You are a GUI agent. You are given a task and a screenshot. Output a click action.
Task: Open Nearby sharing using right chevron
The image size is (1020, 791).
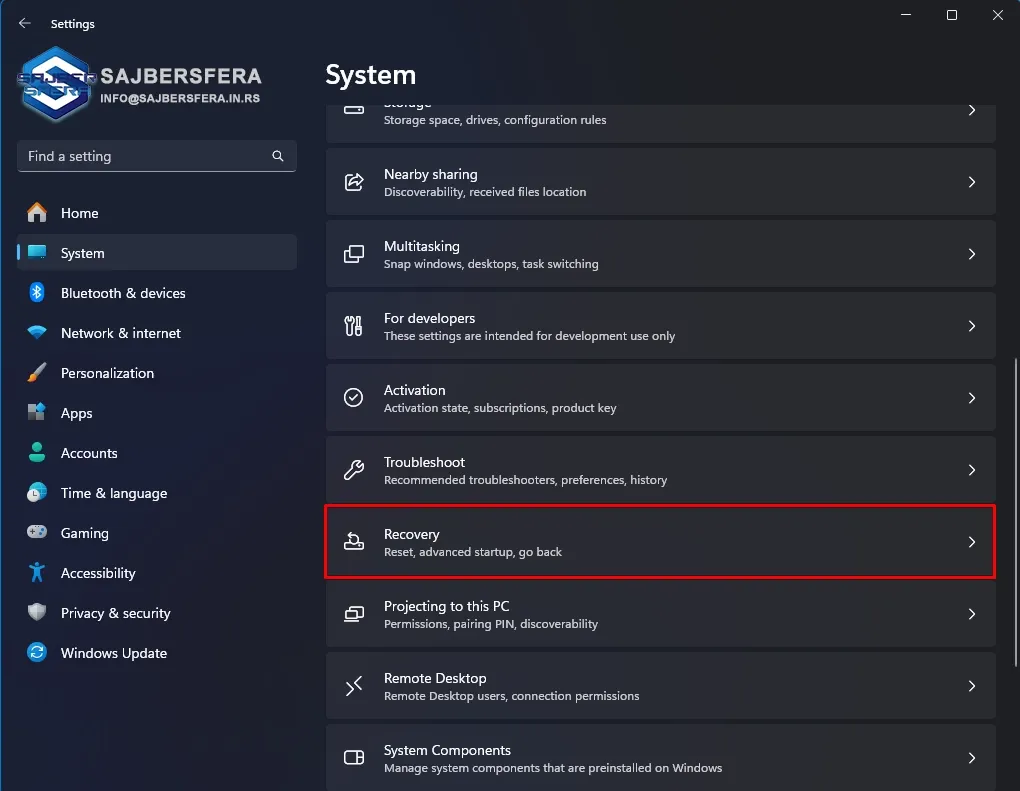(971, 182)
